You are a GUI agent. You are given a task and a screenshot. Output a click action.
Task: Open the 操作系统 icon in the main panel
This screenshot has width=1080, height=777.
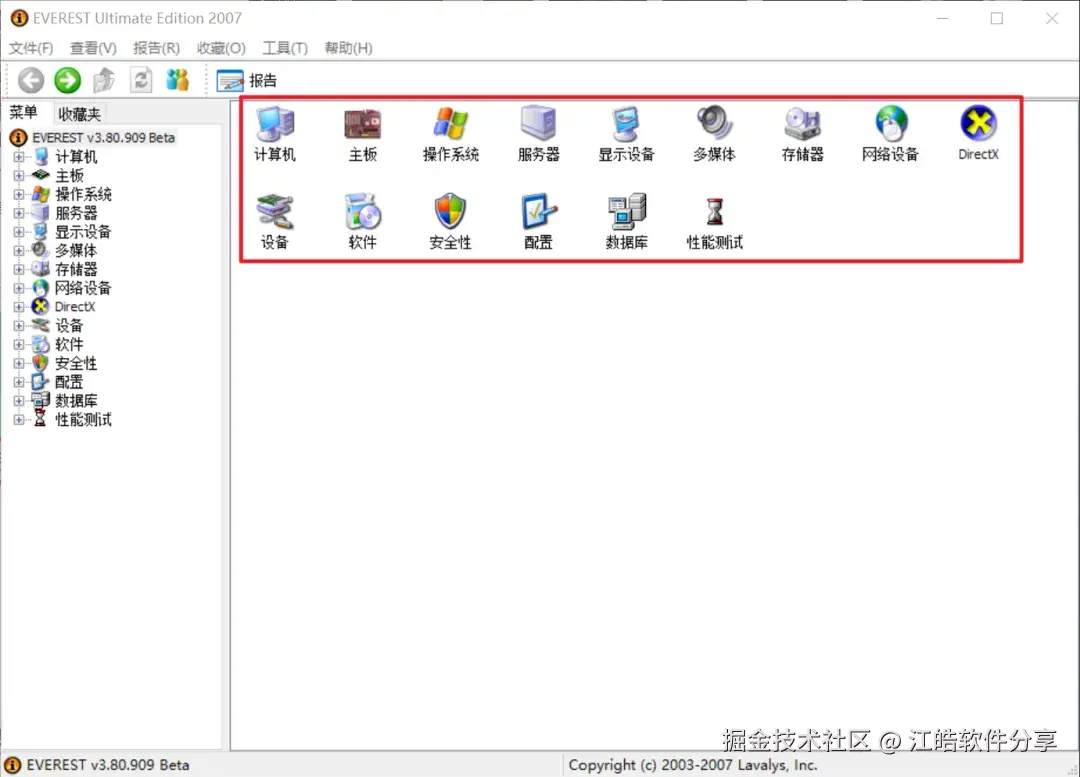pos(450,134)
